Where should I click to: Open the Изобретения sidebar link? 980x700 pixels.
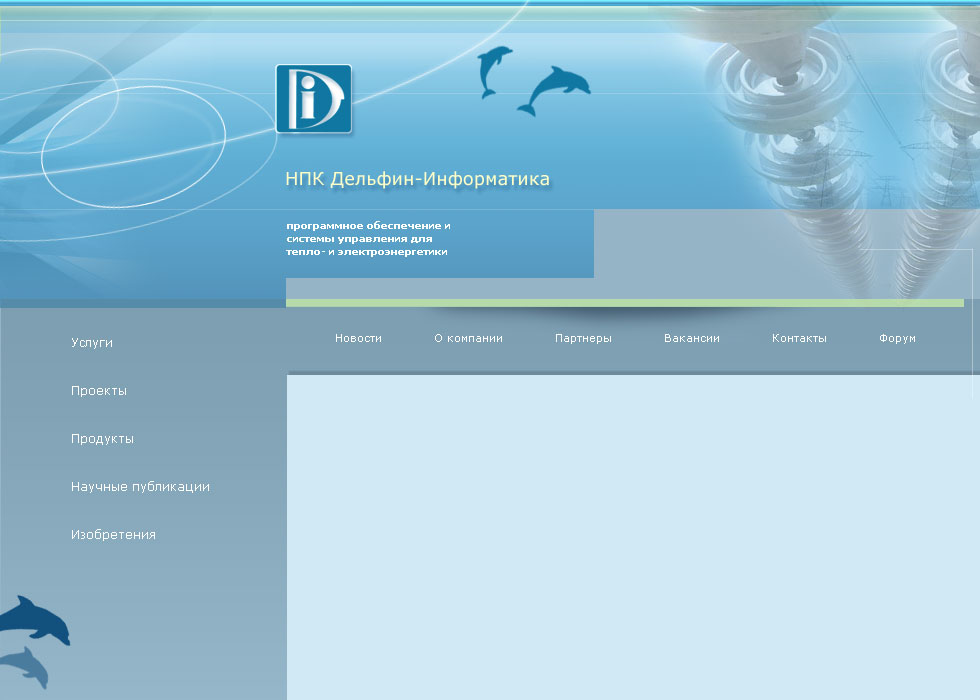point(113,534)
